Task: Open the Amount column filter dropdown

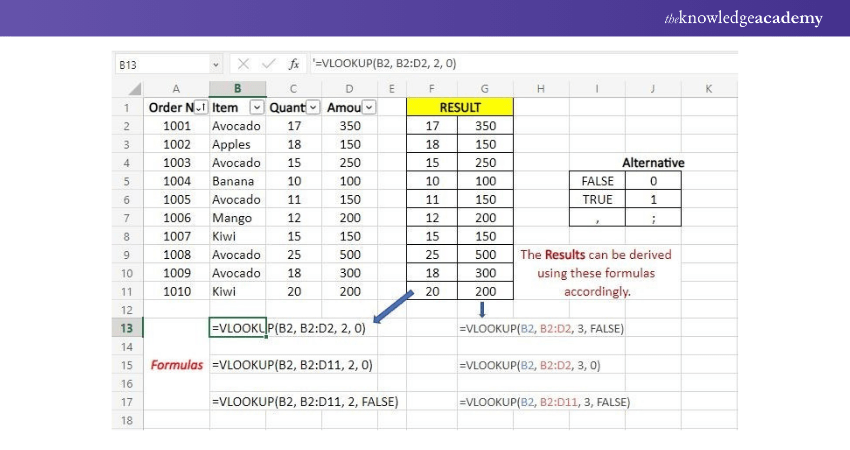Action: [x=369, y=107]
